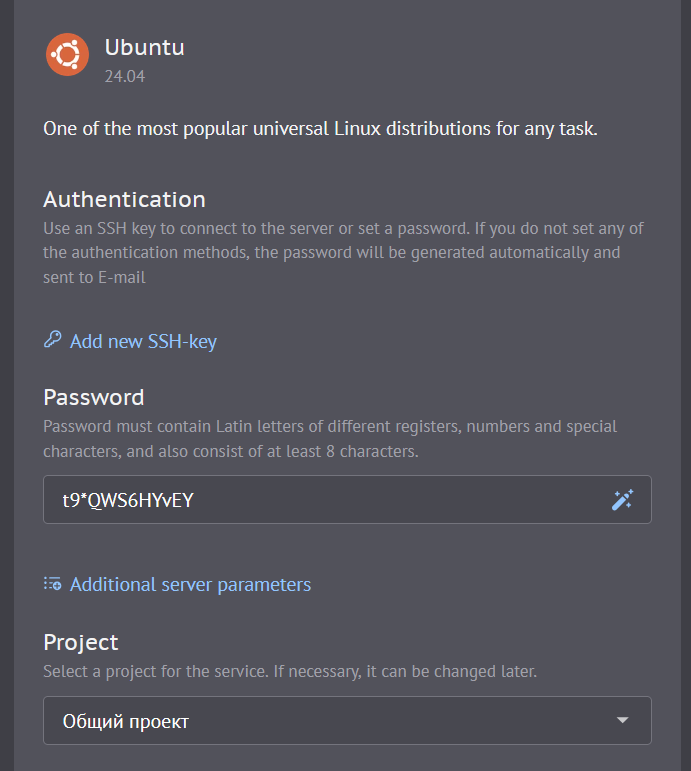This screenshot has width=691, height=771.
Task: Click the Project section heading
Action: click(81, 642)
